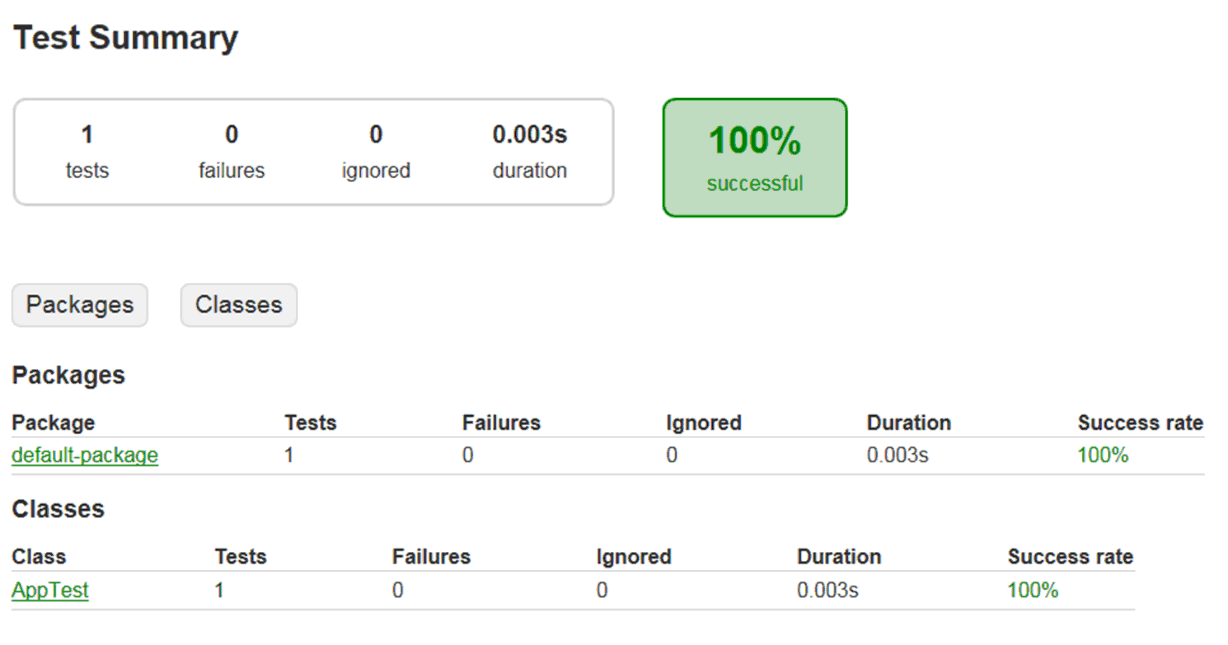The height and width of the screenshot is (645, 1228).
Task: Click 100% success rate in default-package row
Action: 1102,456
